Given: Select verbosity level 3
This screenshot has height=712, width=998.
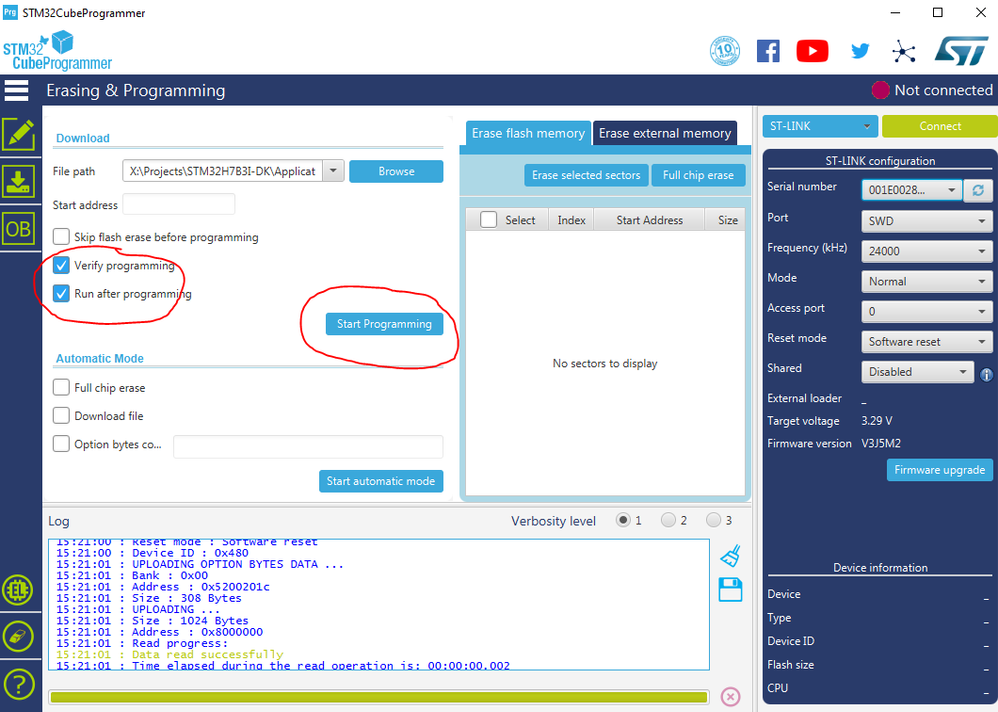Looking at the screenshot, I should 713,520.
